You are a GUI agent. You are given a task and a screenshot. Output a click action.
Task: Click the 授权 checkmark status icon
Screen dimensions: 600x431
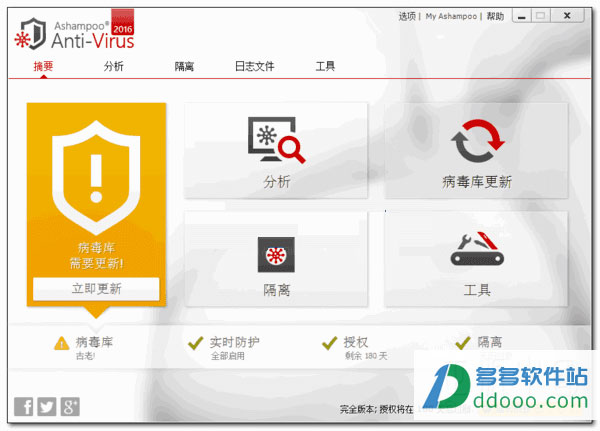[x=329, y=343]
